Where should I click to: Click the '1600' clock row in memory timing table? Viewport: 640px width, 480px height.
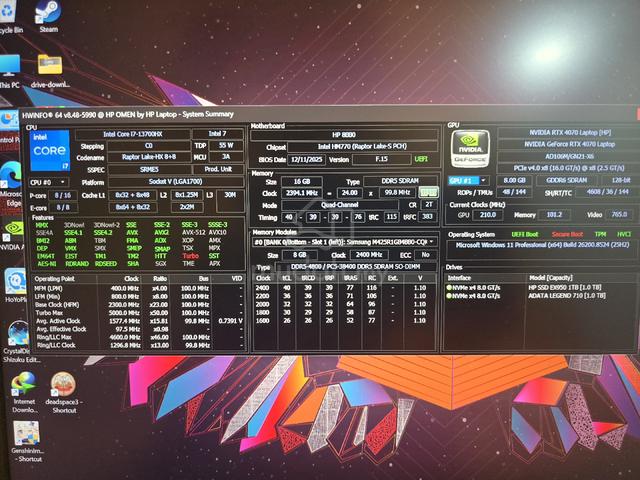coord(344,320)
